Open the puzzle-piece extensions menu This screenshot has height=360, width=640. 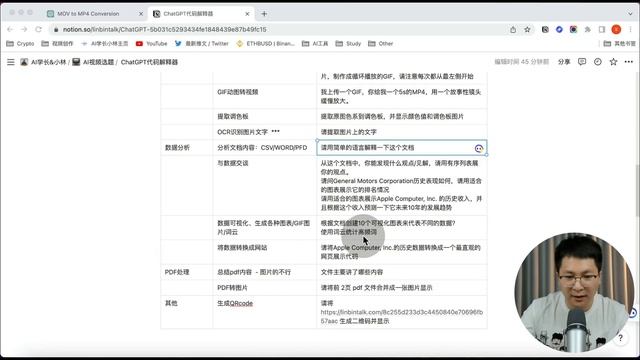[x=588, y=29]
